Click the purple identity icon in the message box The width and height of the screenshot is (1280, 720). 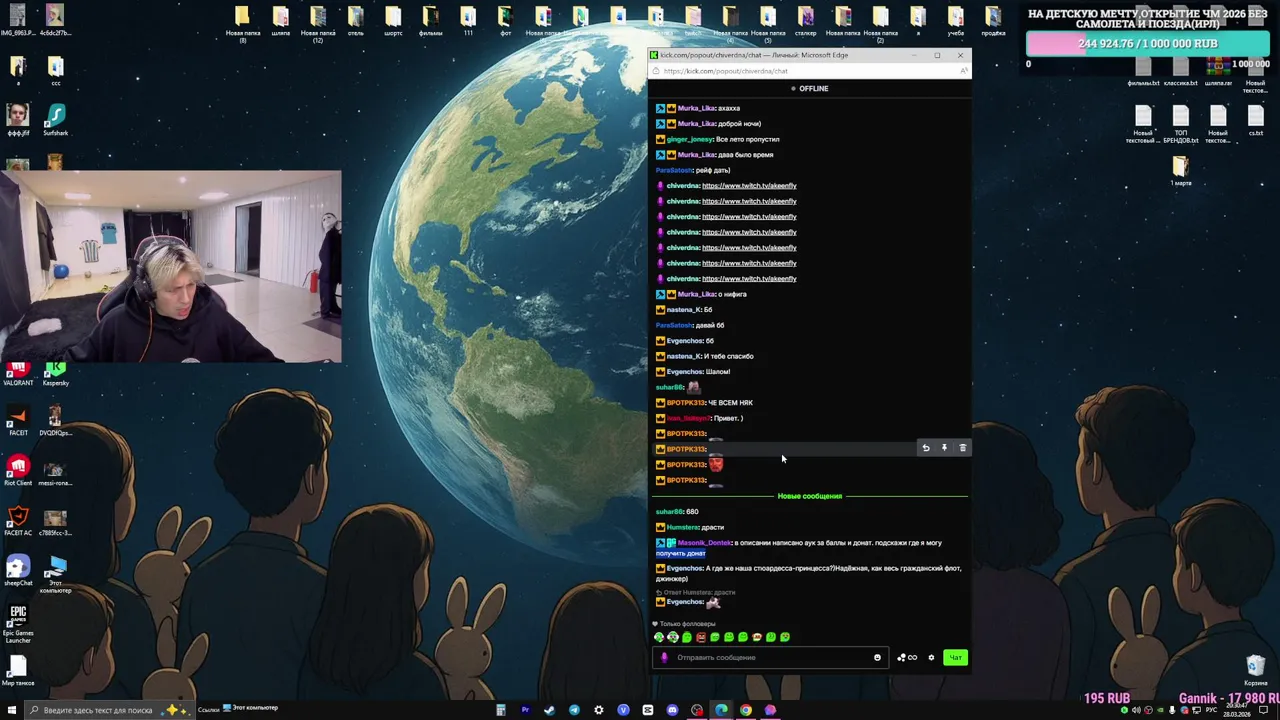tap(664, 658)
